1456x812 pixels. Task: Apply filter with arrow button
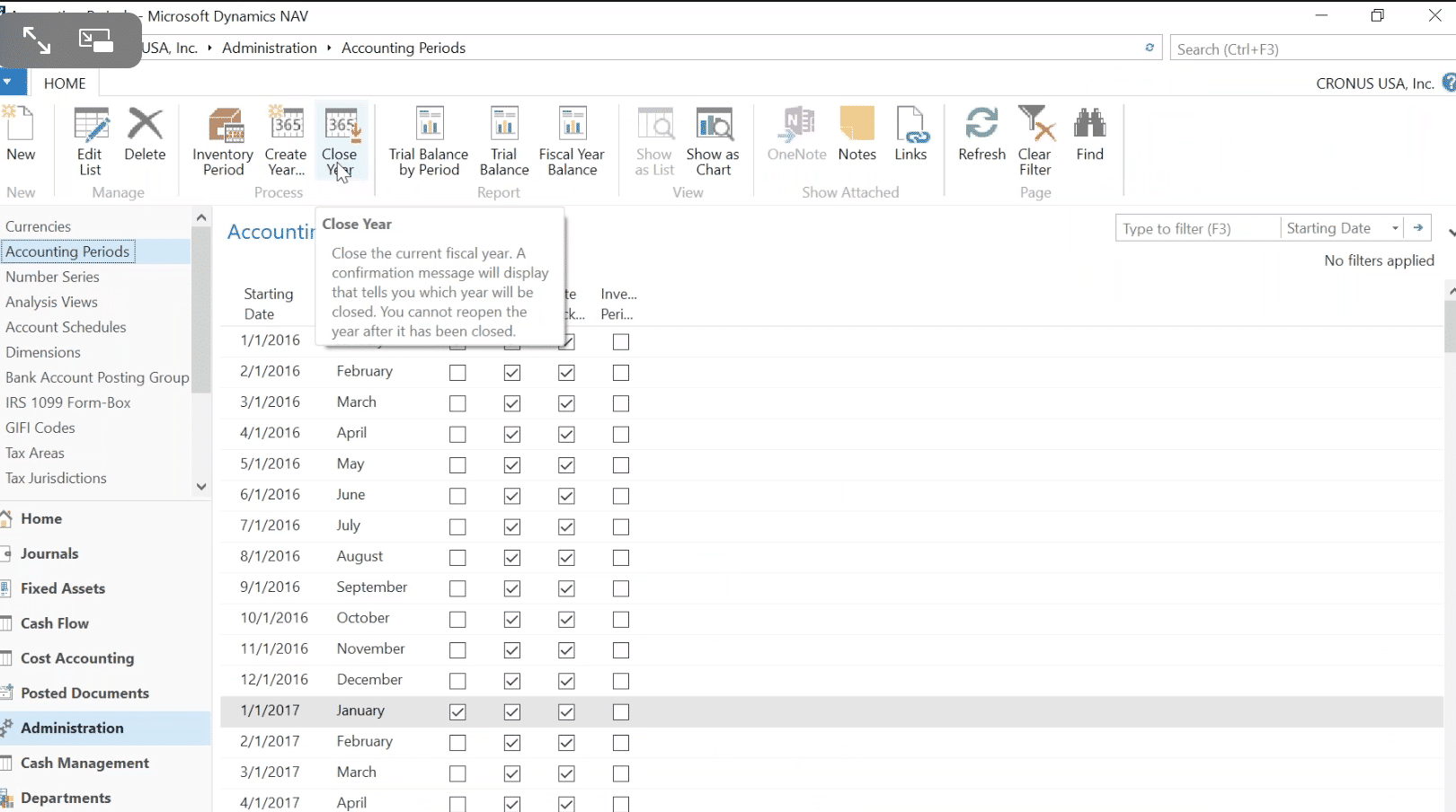tap(1417, 228)
